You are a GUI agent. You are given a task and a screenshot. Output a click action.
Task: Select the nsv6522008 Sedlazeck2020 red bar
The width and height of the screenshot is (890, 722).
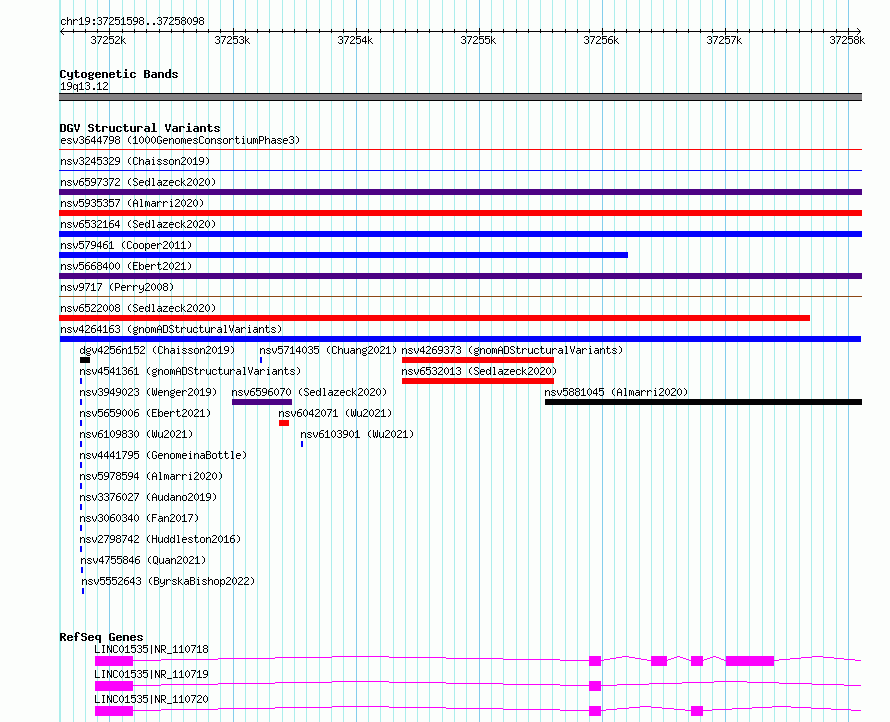coord(434,318)
